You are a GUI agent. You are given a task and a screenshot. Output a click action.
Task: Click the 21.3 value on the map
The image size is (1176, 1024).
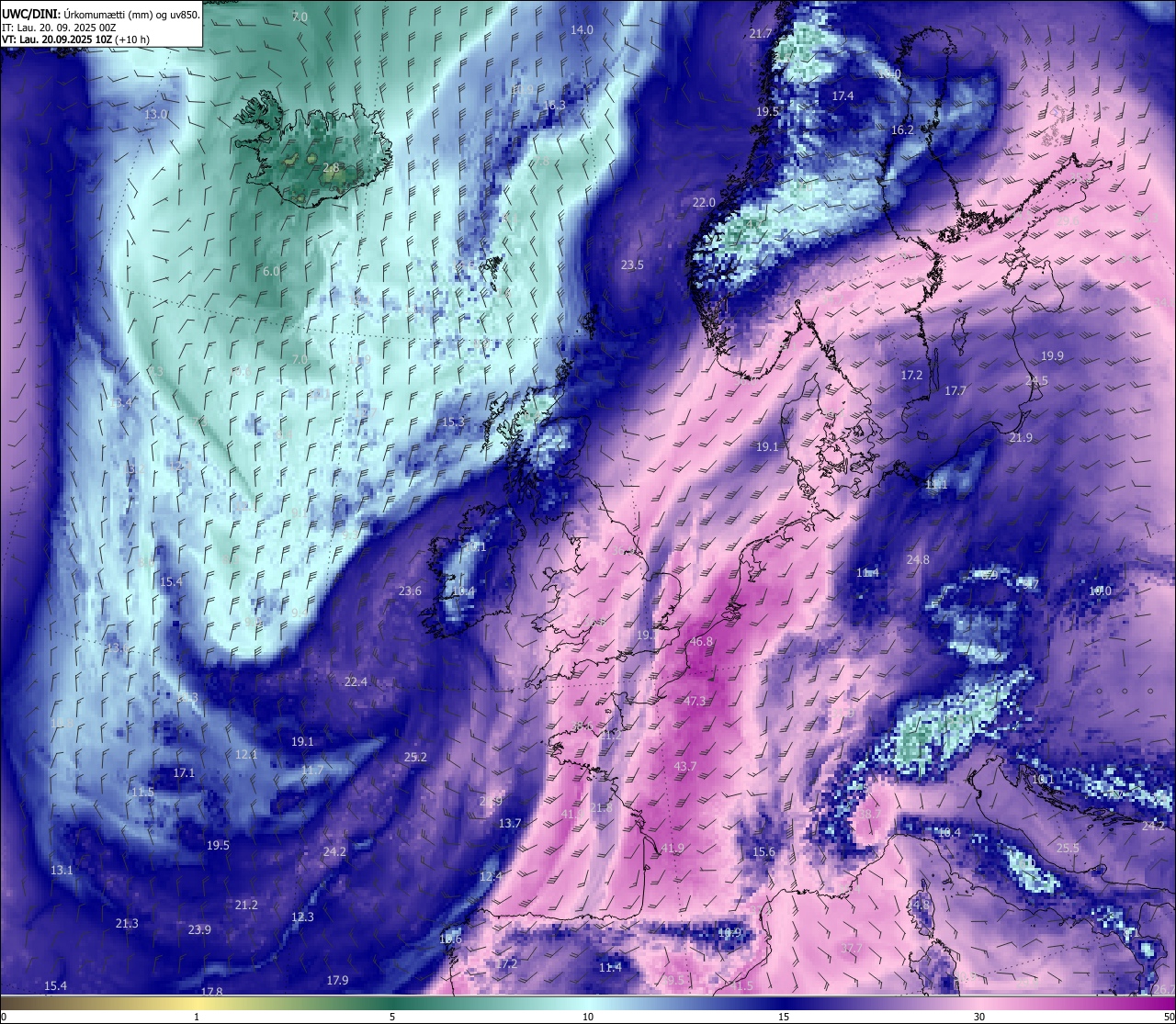(127, 923)
